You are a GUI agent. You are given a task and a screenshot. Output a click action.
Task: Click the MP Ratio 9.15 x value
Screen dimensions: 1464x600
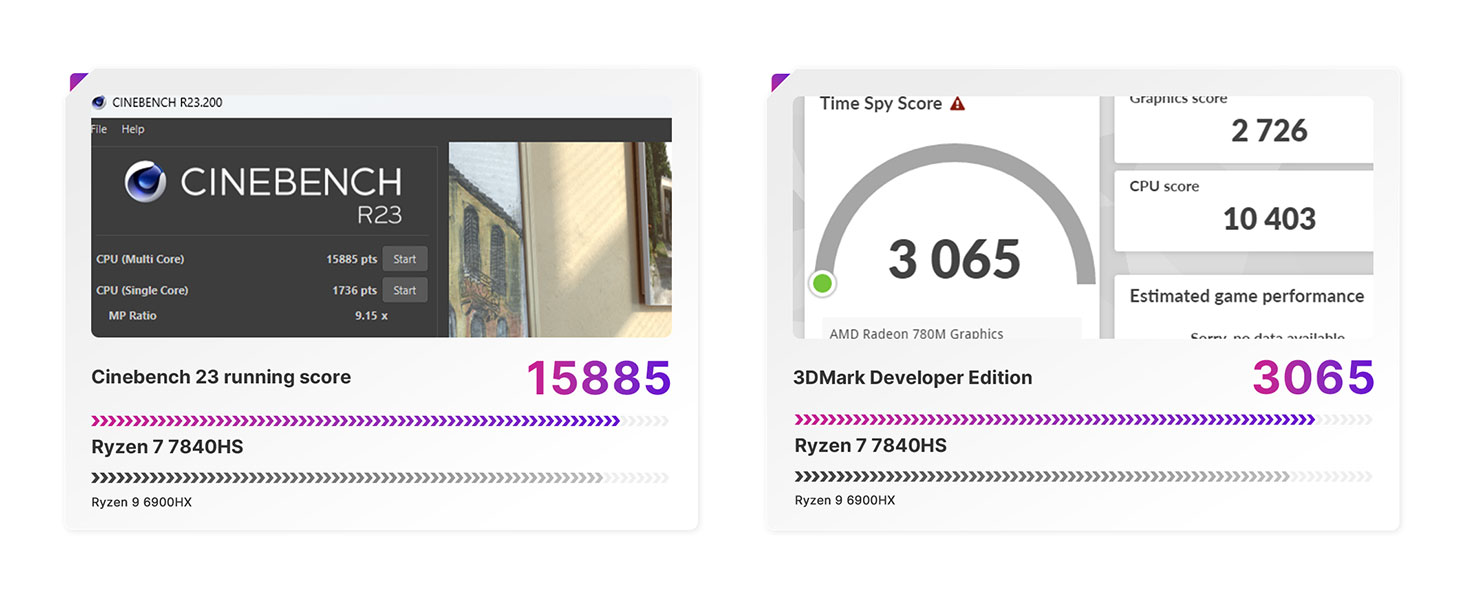pos(371,316)
